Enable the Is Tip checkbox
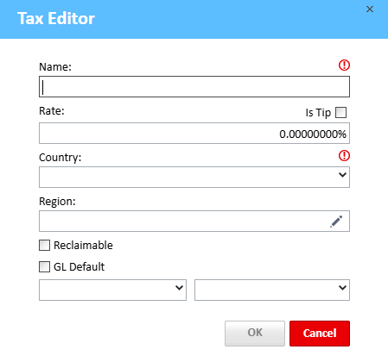 tap(341, 113)
